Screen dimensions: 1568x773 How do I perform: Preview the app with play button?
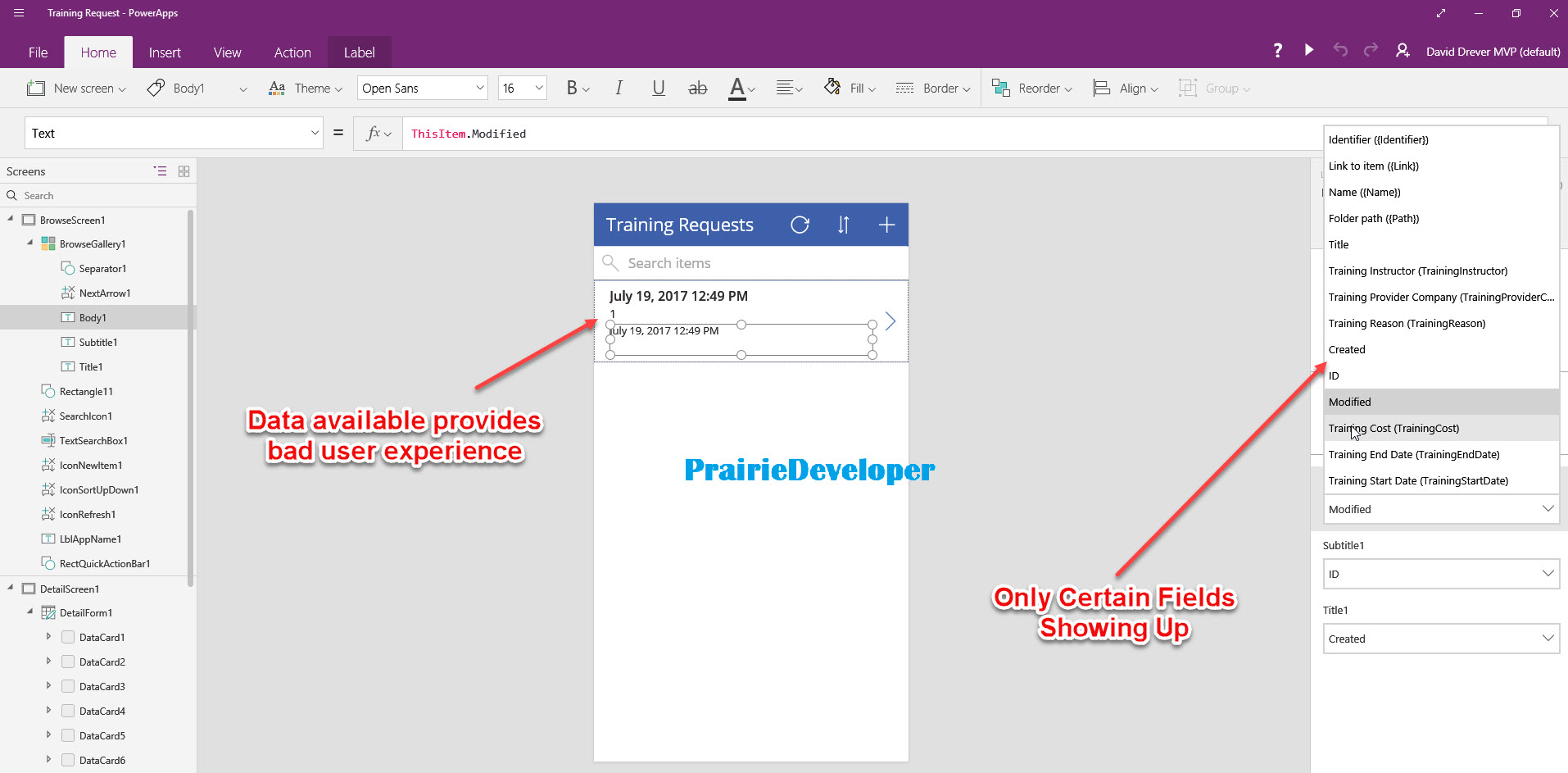coord(1309,50)
